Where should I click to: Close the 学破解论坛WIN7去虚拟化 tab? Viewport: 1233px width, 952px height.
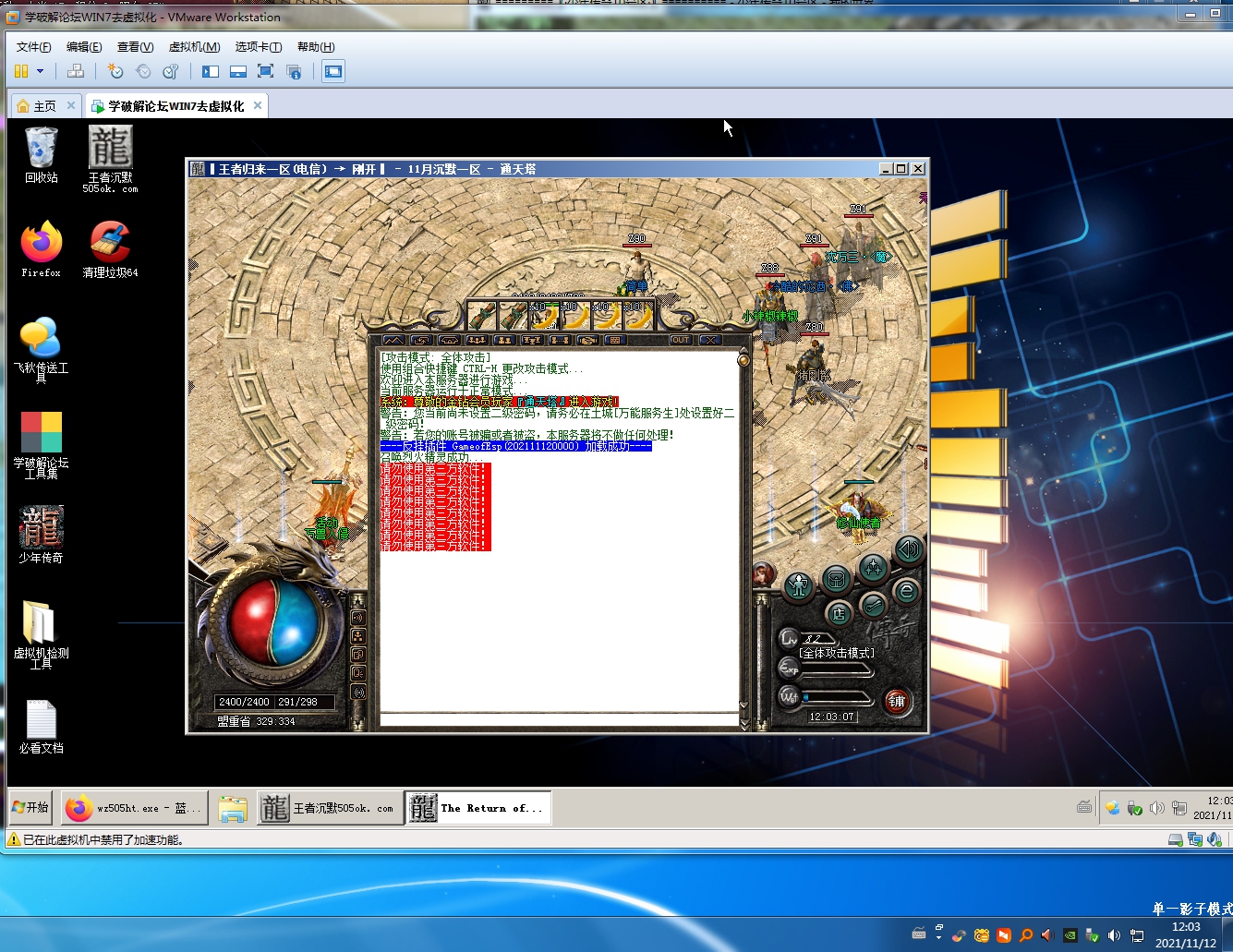[258, 105]
